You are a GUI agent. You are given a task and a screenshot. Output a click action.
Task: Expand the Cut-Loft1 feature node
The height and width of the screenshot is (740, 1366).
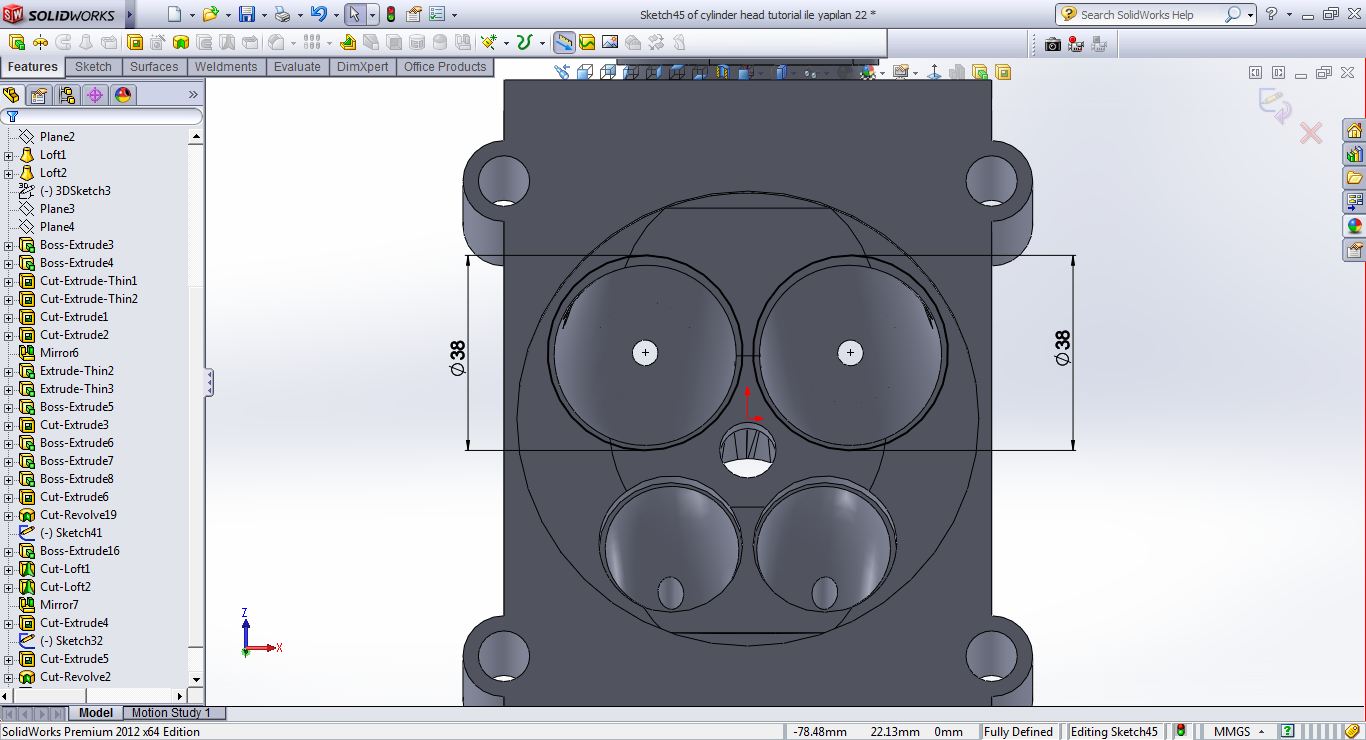point(9,569)
